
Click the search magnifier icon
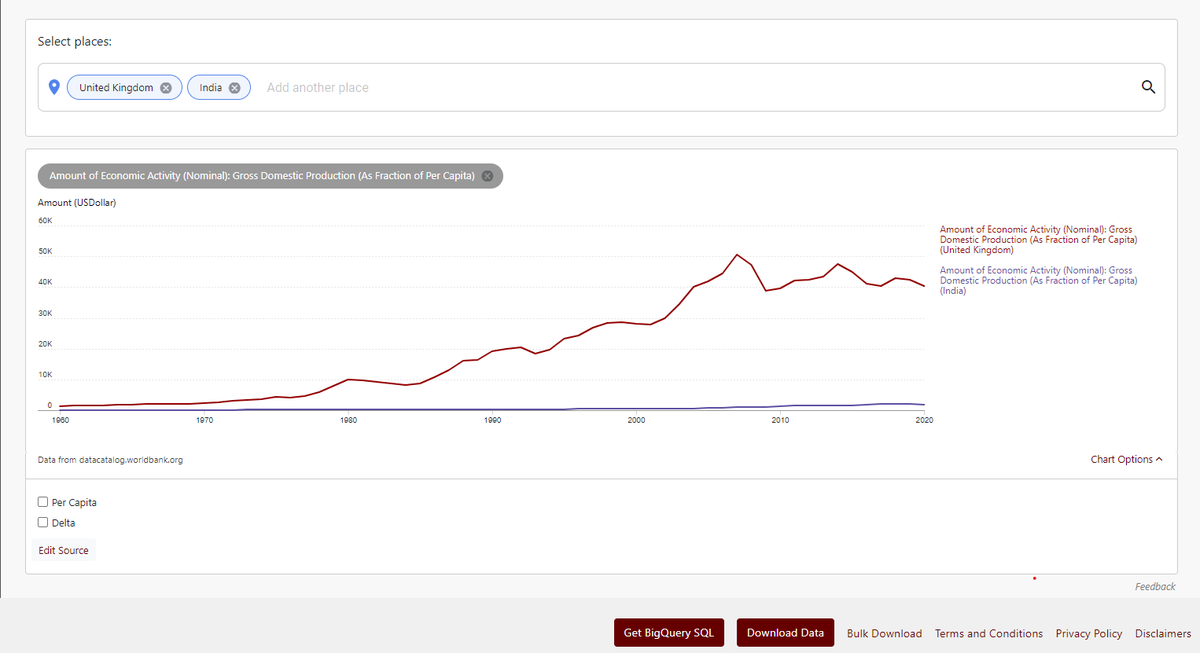(x=1148, y=87)
